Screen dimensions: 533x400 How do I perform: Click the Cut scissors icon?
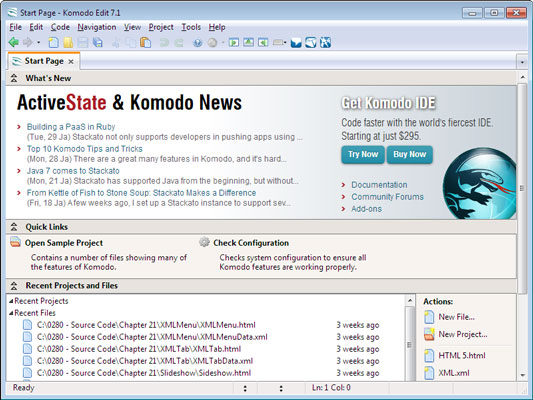(116, 42)
